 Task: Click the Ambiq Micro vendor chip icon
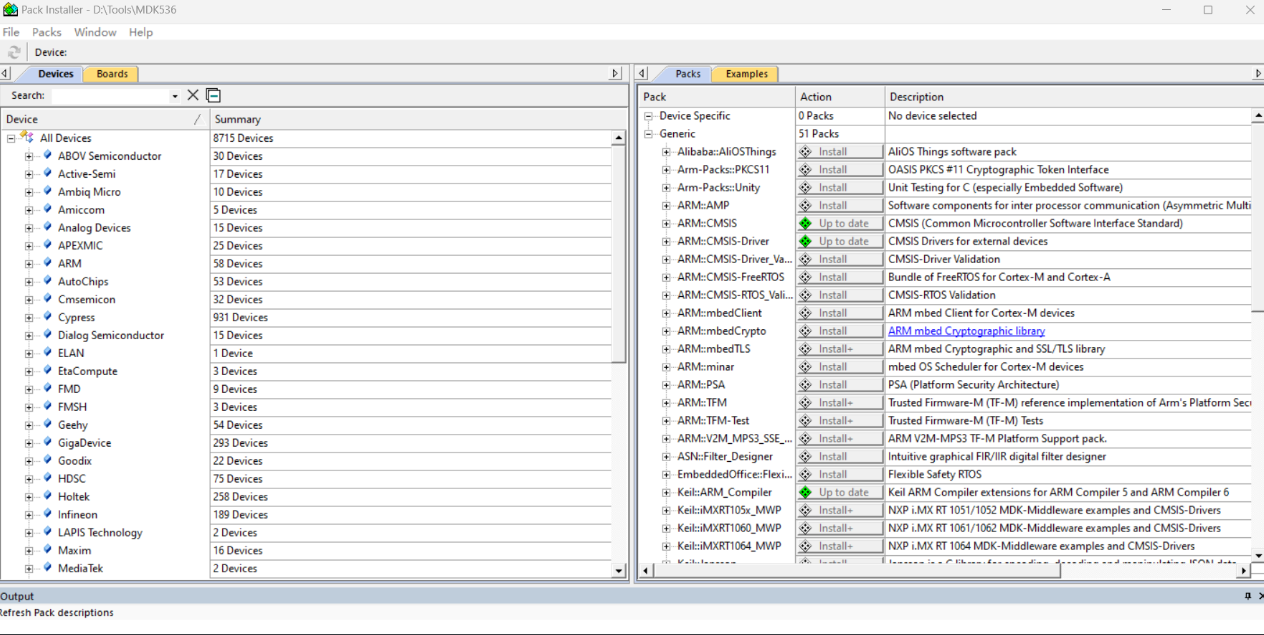(x=47, y=192)
